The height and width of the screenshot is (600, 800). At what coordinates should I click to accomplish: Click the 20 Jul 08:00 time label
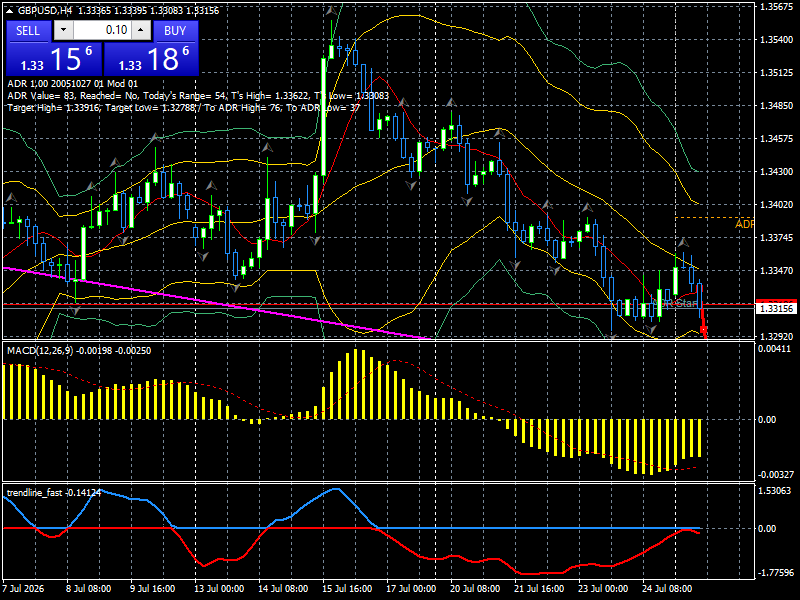pyautogui.click(x=475, y=589)
